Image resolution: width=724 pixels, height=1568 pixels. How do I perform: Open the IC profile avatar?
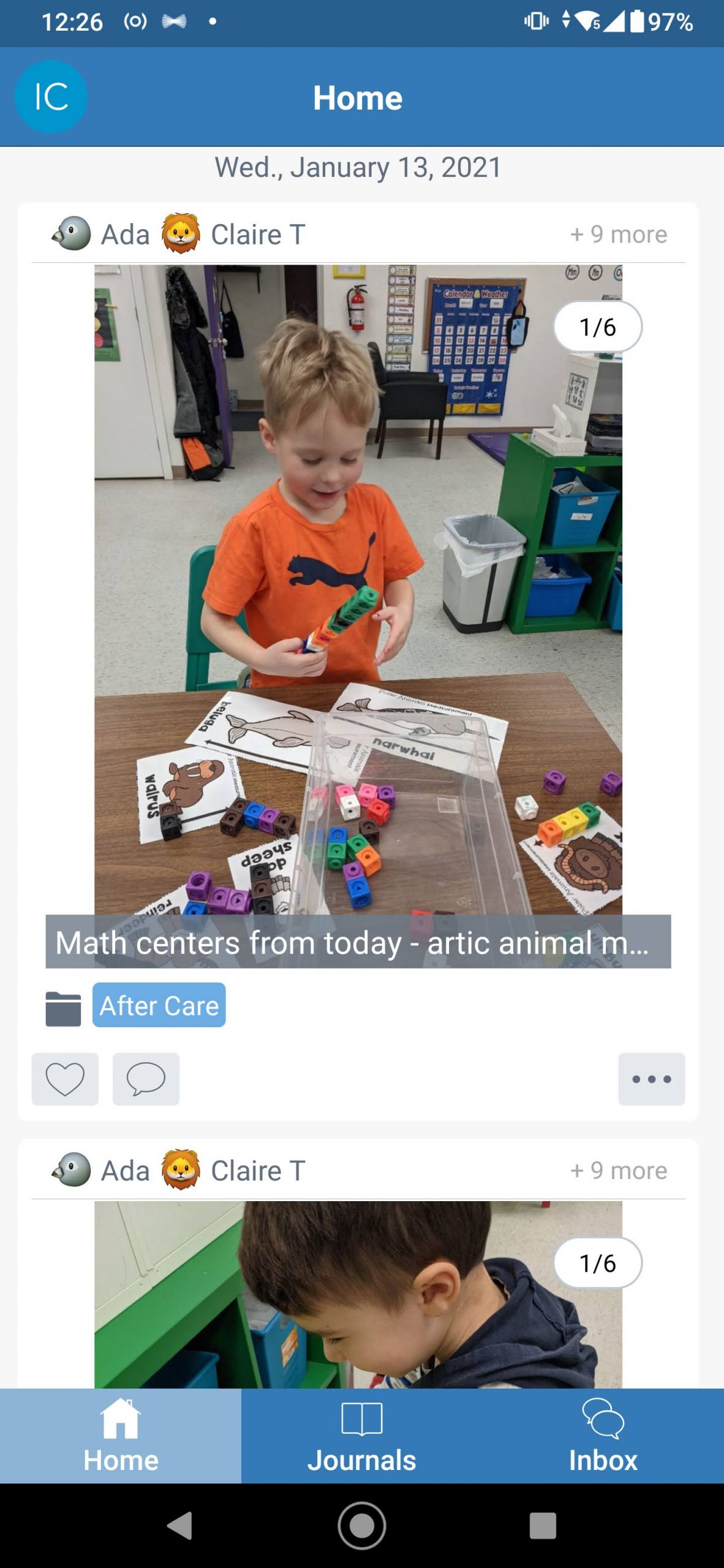[x=51, y=97]
